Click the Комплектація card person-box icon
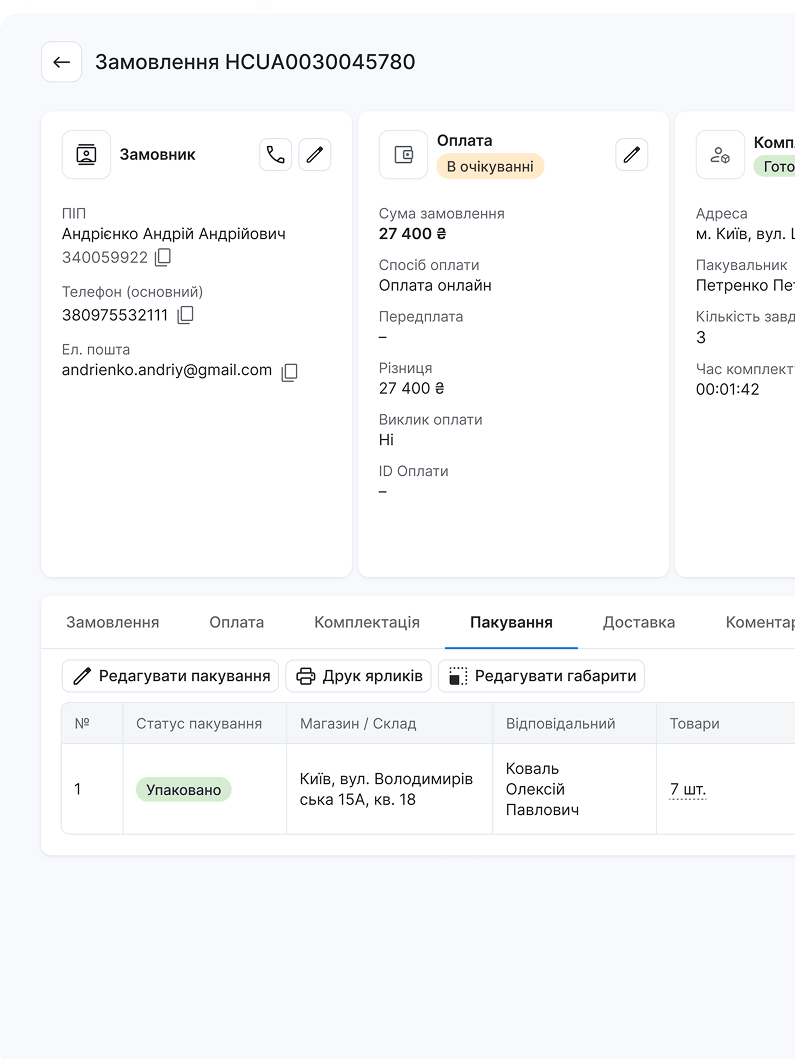Viewport: 795px width, 1059px height. point(720,155)
